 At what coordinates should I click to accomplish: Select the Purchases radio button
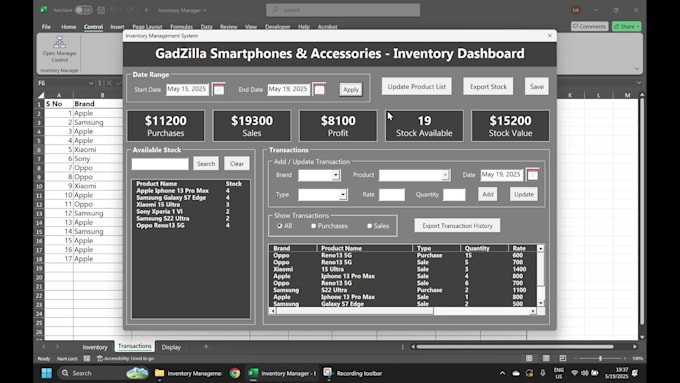tap(314, 226)
